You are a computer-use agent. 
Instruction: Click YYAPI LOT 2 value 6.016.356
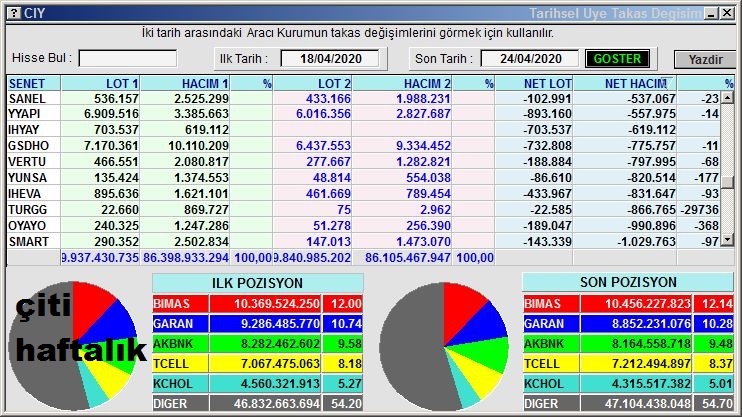[323, 114]
